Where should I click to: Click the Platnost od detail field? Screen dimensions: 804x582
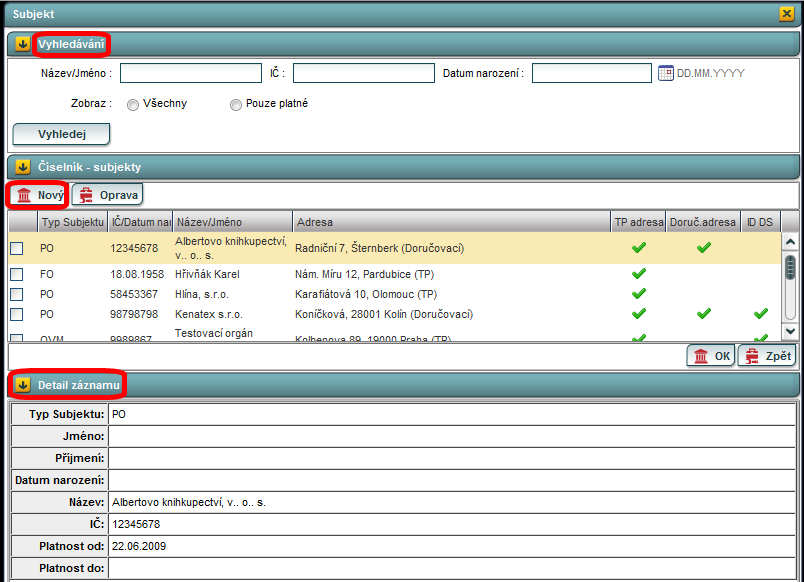452,546
